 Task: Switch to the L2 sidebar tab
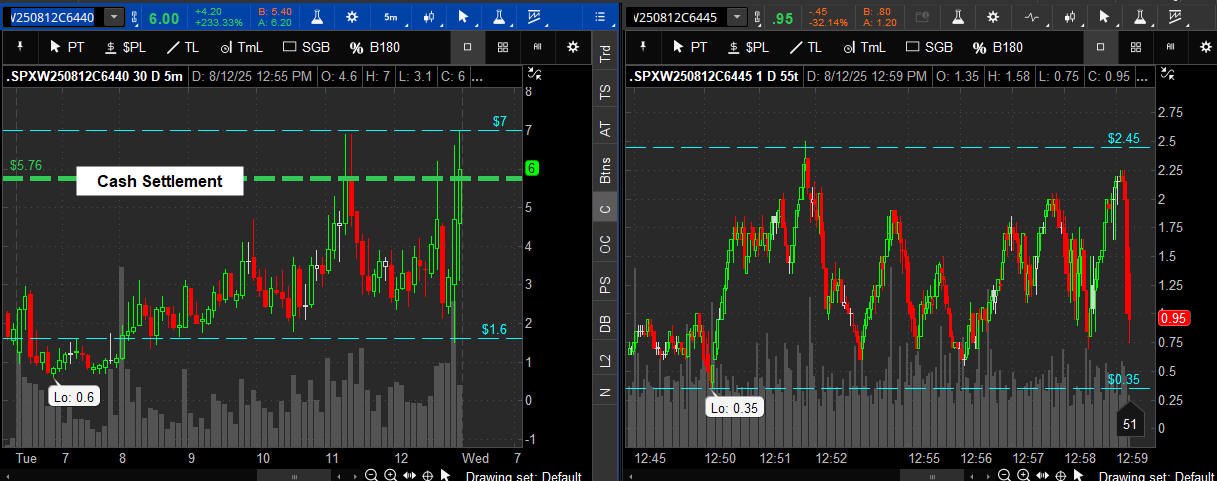[605, 361]
